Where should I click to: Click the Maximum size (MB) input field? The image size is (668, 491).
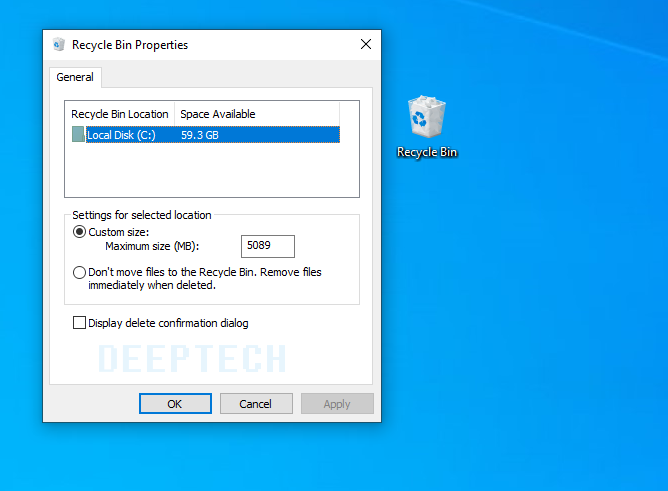pyautogui.click(x=268, y=246)
